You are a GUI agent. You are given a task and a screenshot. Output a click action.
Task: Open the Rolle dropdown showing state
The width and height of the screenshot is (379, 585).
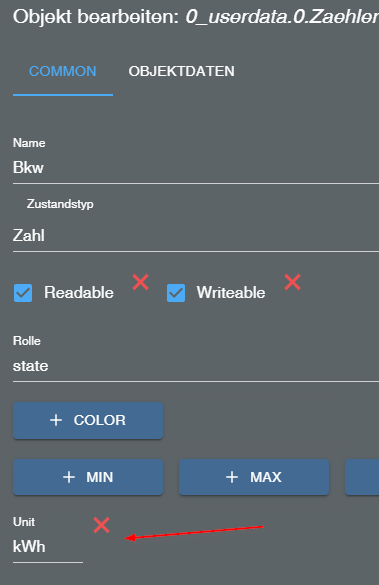coord(196,366)
